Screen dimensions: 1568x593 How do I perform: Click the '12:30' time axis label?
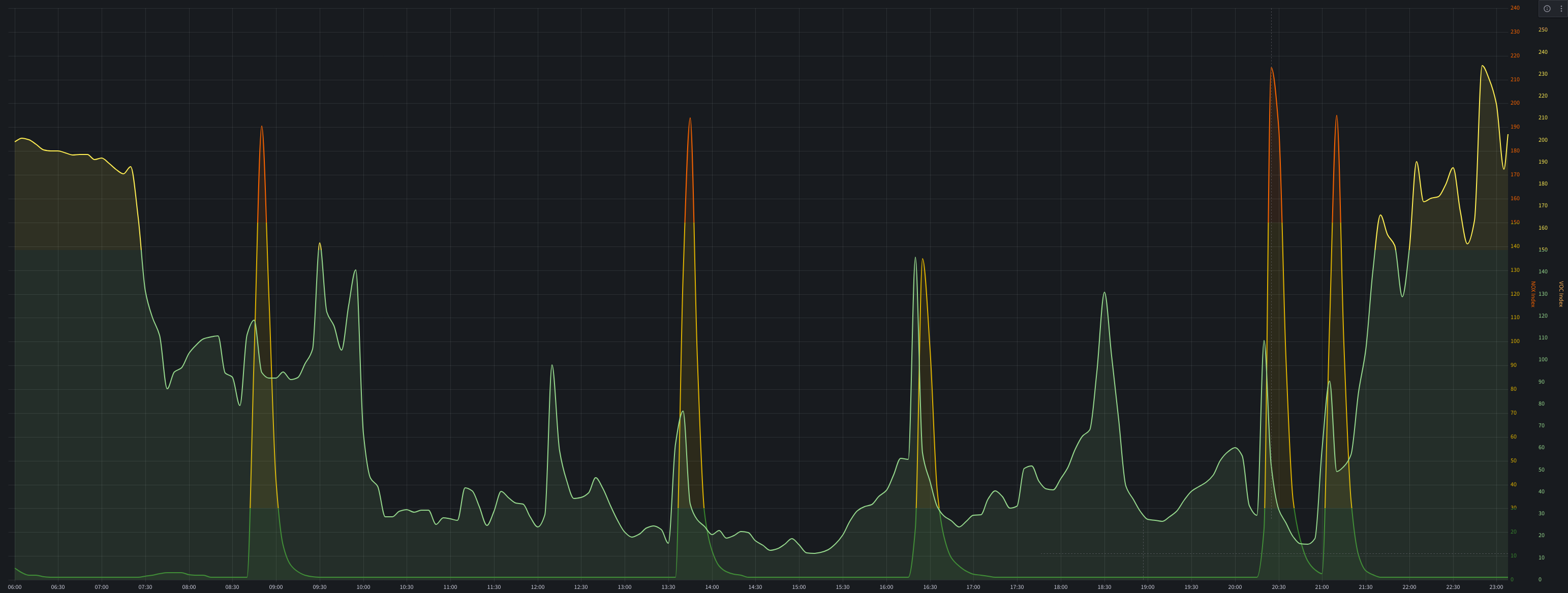click(x=581, y=587)
